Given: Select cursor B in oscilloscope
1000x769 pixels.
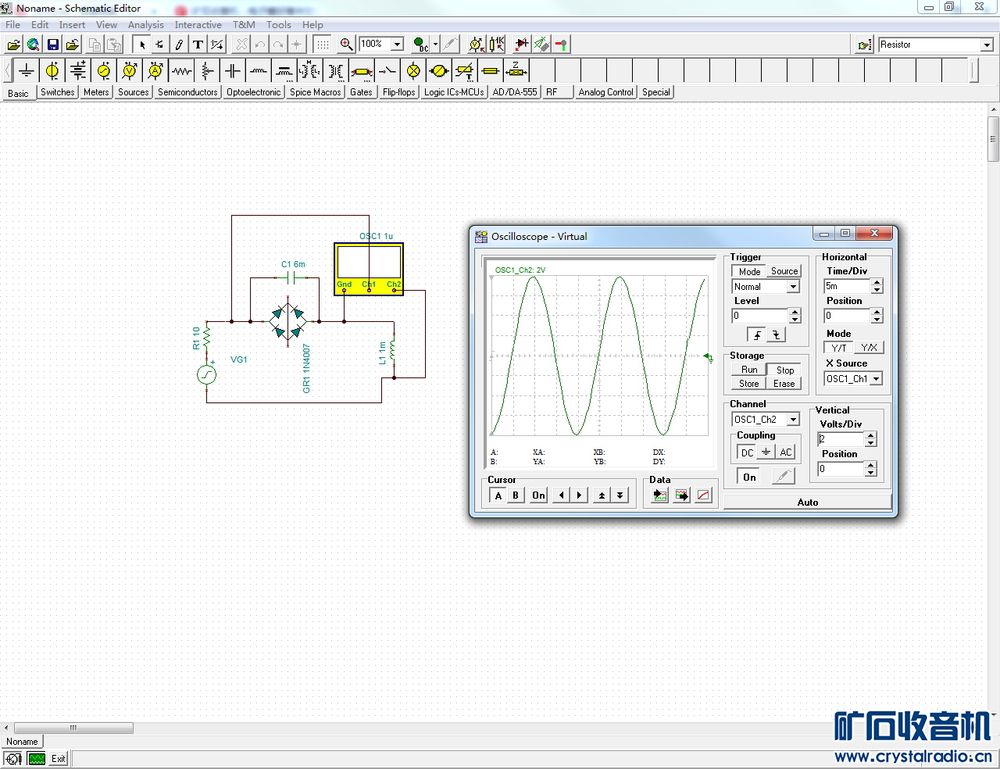Looking at the screenshot, I should (515, 495).
